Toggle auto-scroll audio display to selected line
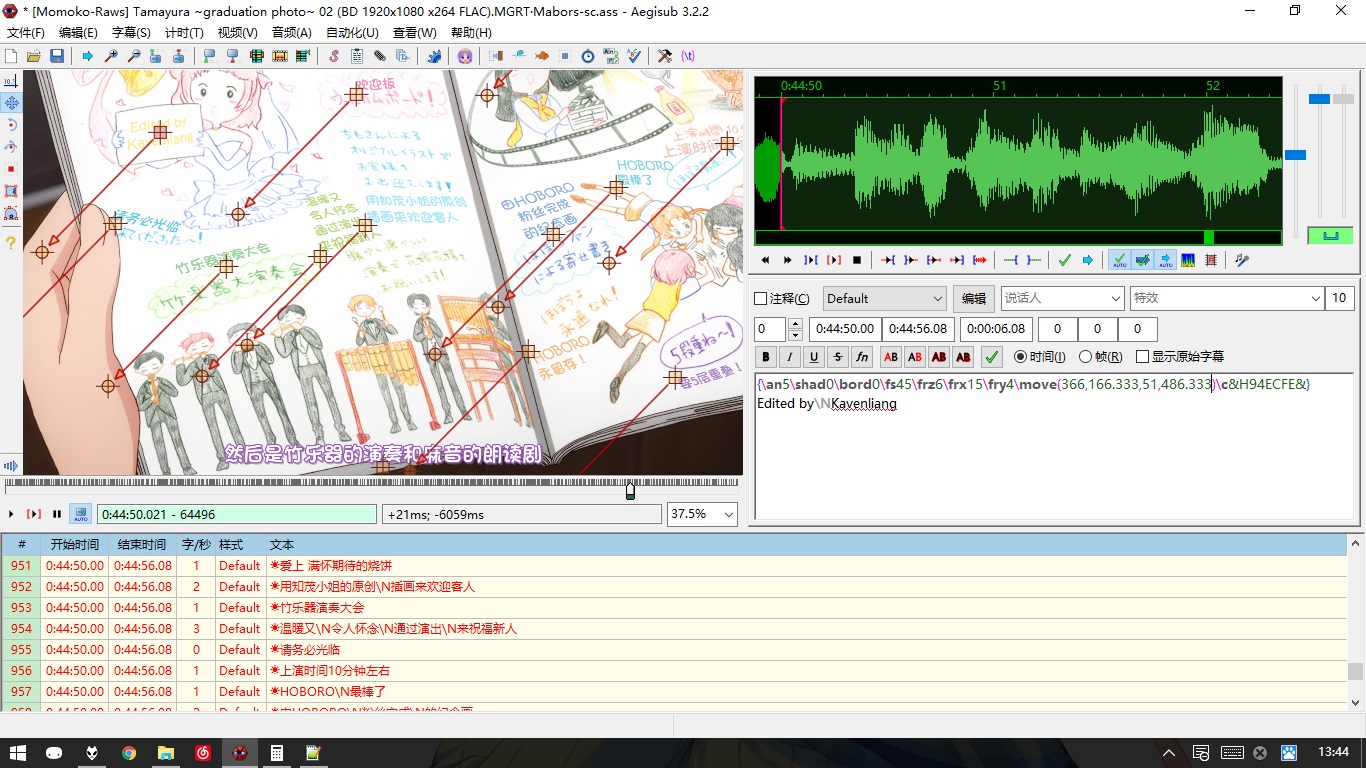The height and width of the screenshot is (768, 1366). 1166,260
